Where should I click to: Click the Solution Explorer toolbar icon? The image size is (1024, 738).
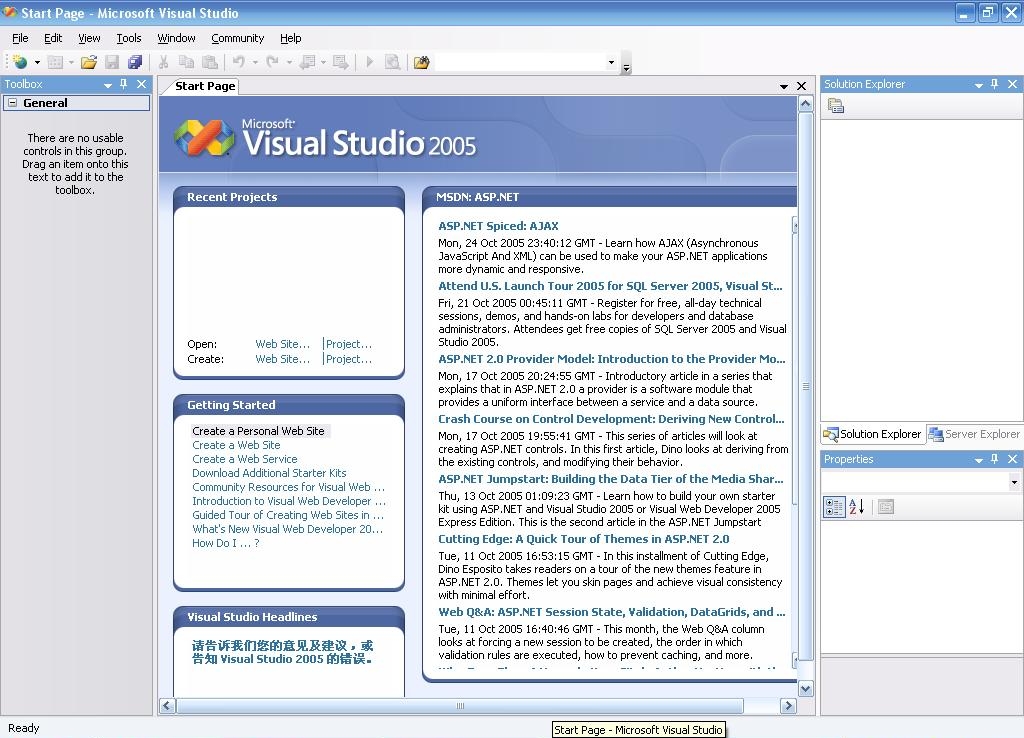tap(836, 106)
